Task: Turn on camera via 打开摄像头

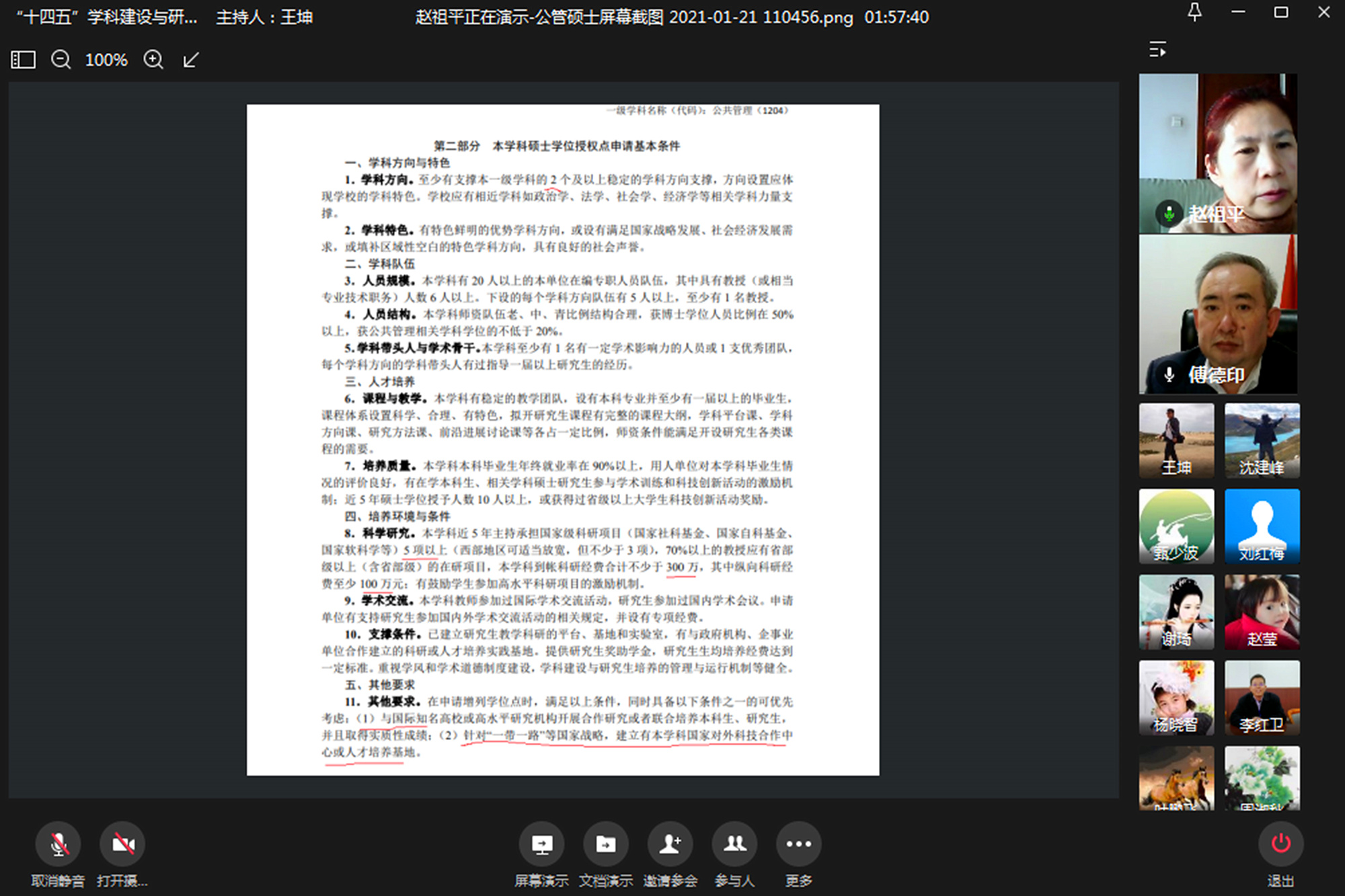Action: 122,844
